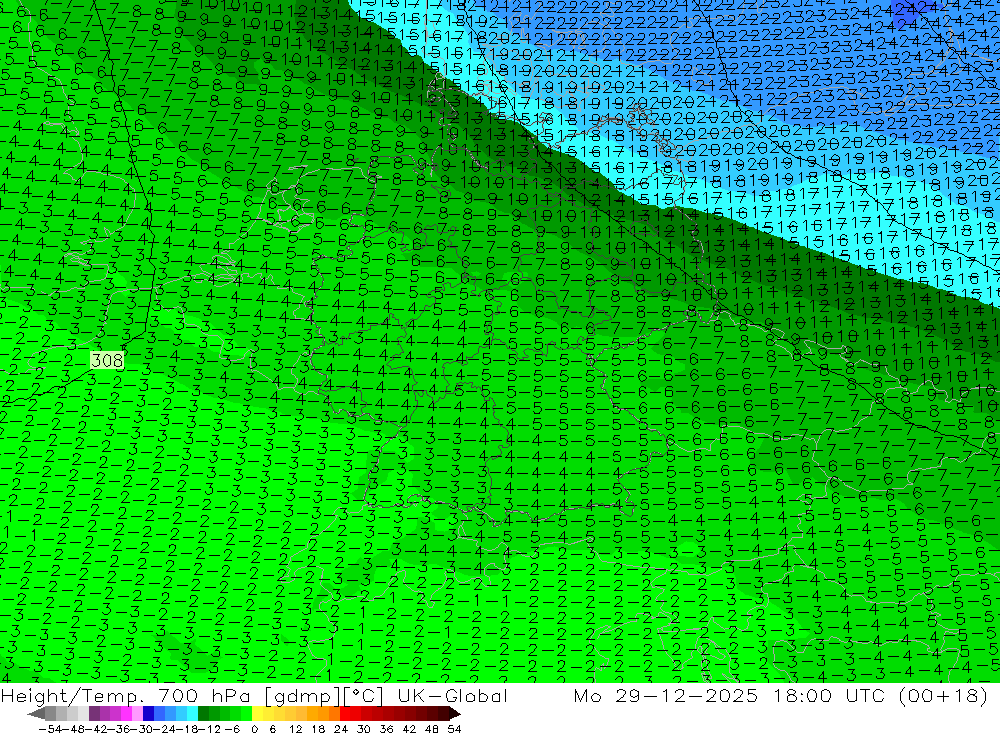Click the yellow 0 degree legend swatch
Viewport: 1000px width, 733px height.
pyautogui.click(x=257, y=714)
